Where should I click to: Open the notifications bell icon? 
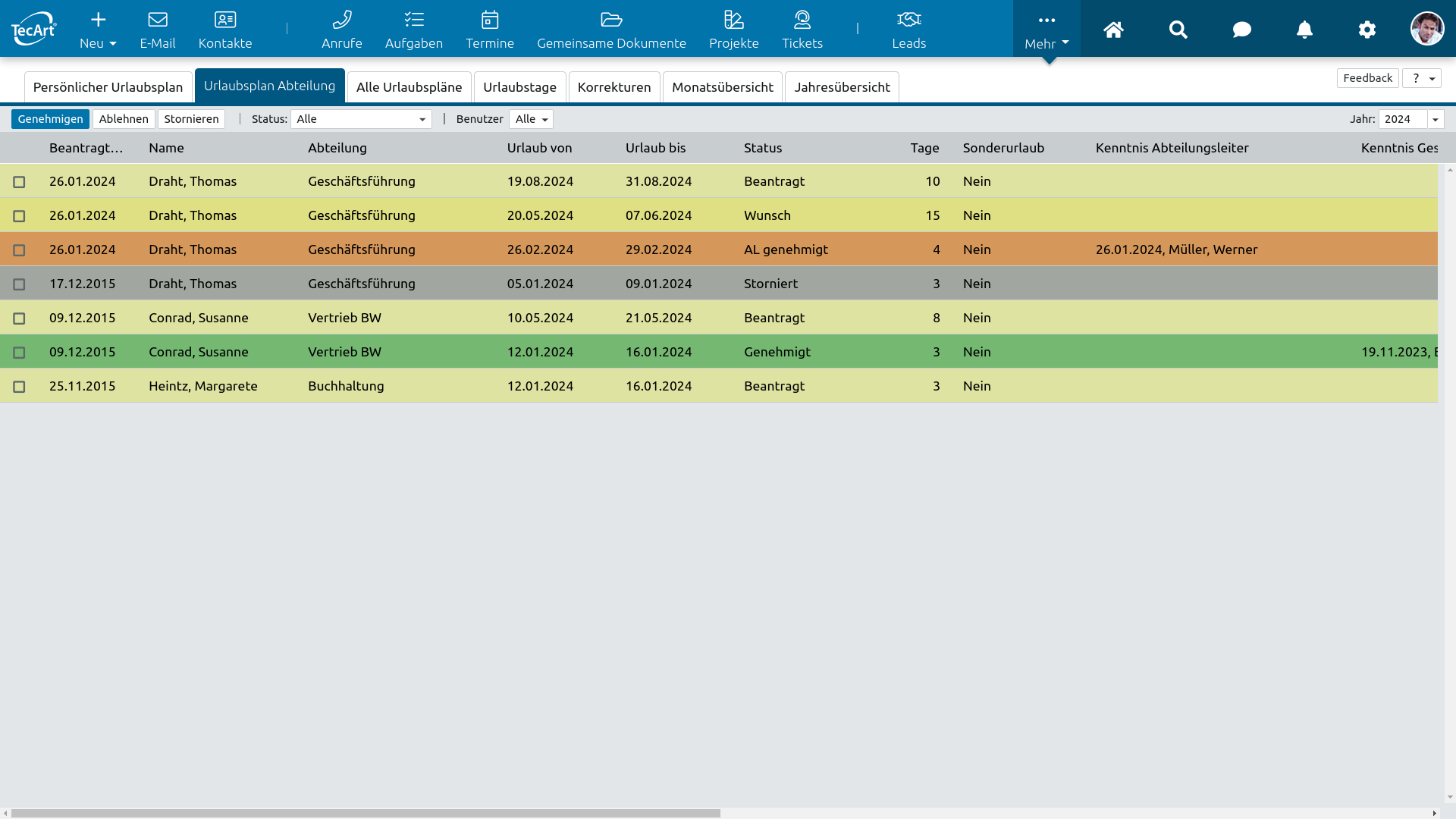coord(1304,30)
